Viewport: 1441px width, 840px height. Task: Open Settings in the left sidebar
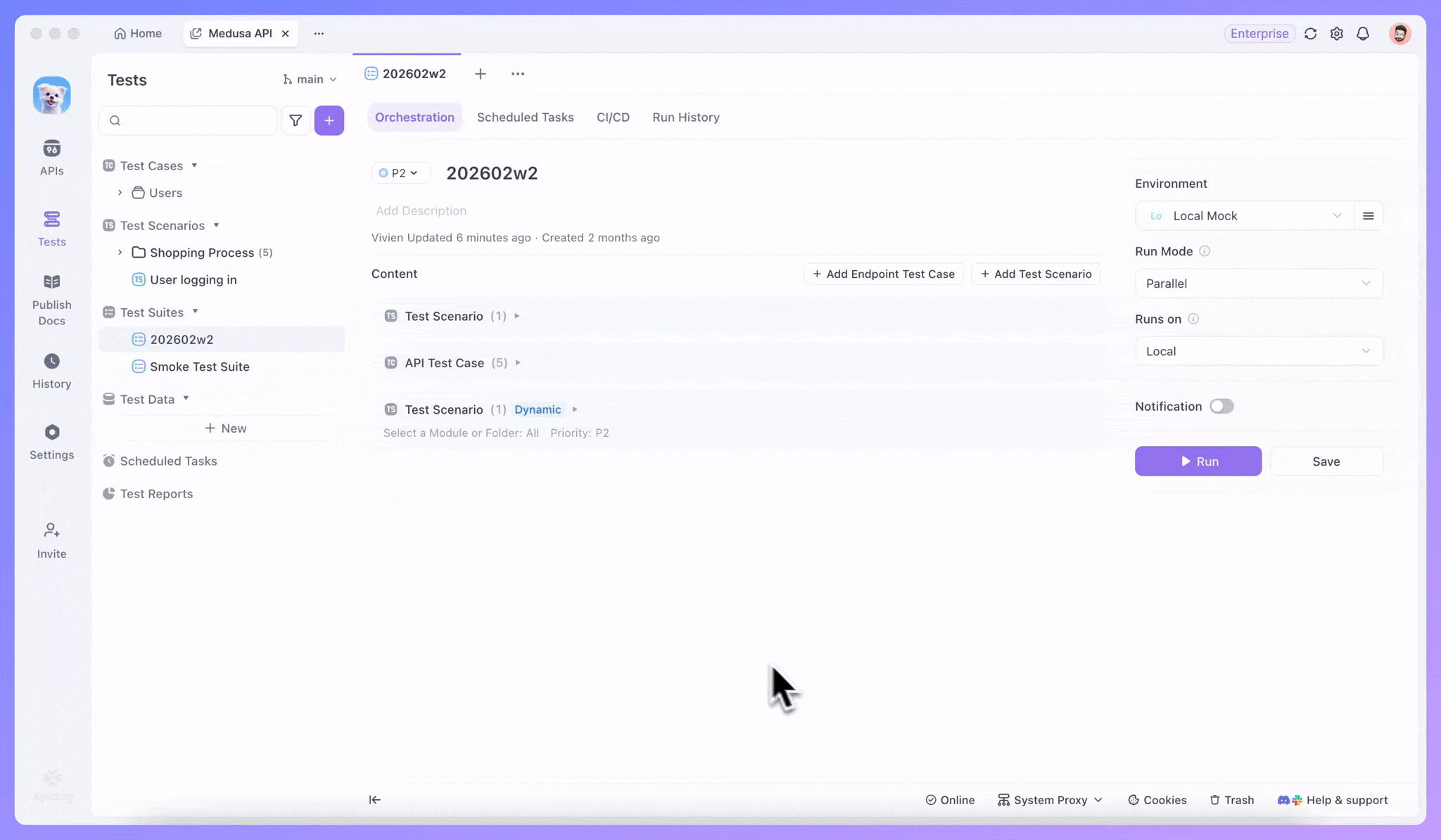point(51,443)
